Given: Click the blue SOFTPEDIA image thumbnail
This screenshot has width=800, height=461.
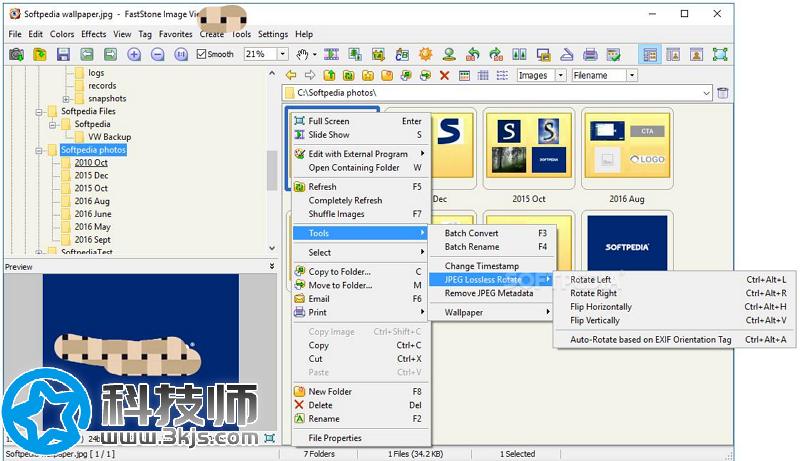Looking at the screenshot, I should coord(627,243).
